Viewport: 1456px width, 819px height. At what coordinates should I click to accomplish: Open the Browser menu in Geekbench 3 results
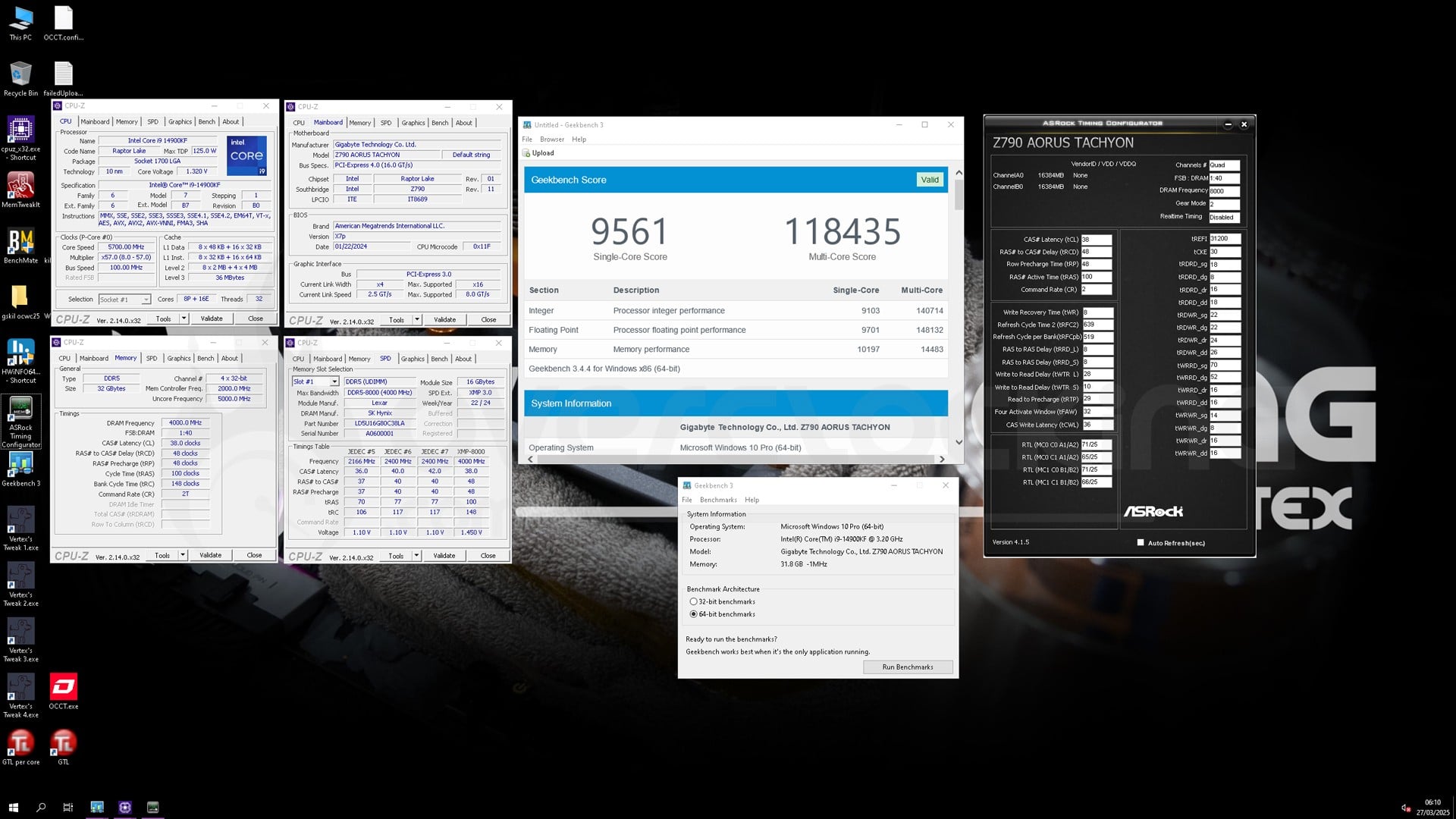(x=552, y=140)
